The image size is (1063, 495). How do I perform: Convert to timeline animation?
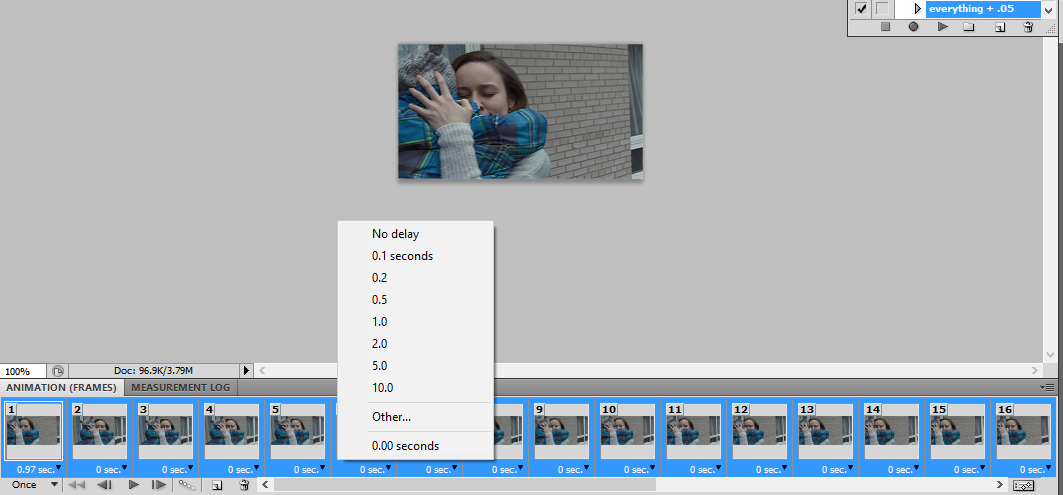[1024, 485]
